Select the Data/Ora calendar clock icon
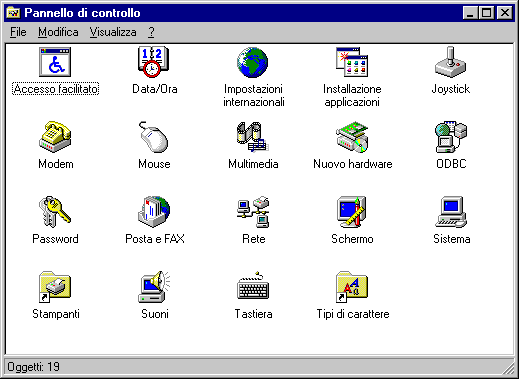 [x=154, y=62]
